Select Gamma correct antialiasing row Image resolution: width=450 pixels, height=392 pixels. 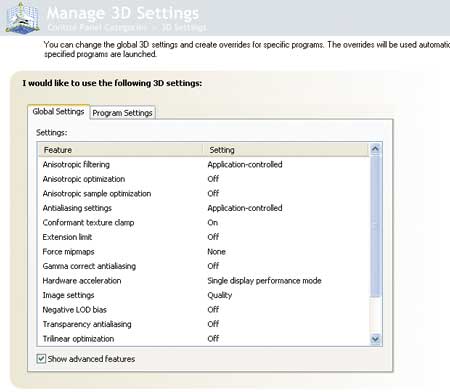203,266
